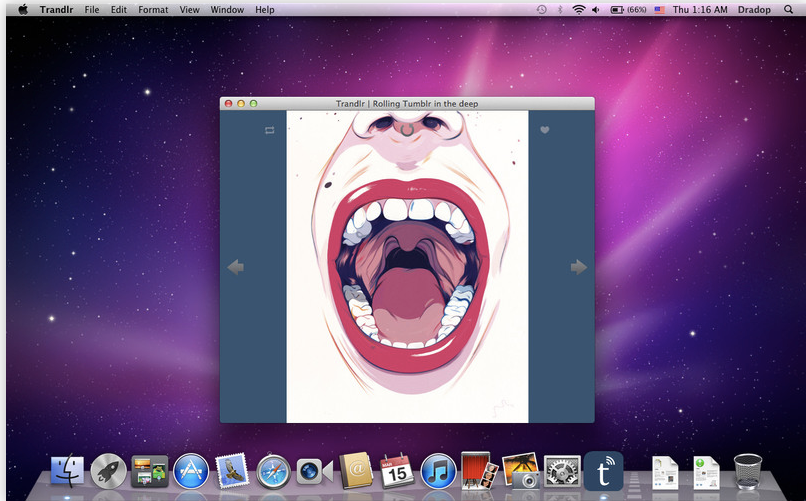The image size is (806, 501).
Task: Click the volume speaker icon
Action: [596, 9]
